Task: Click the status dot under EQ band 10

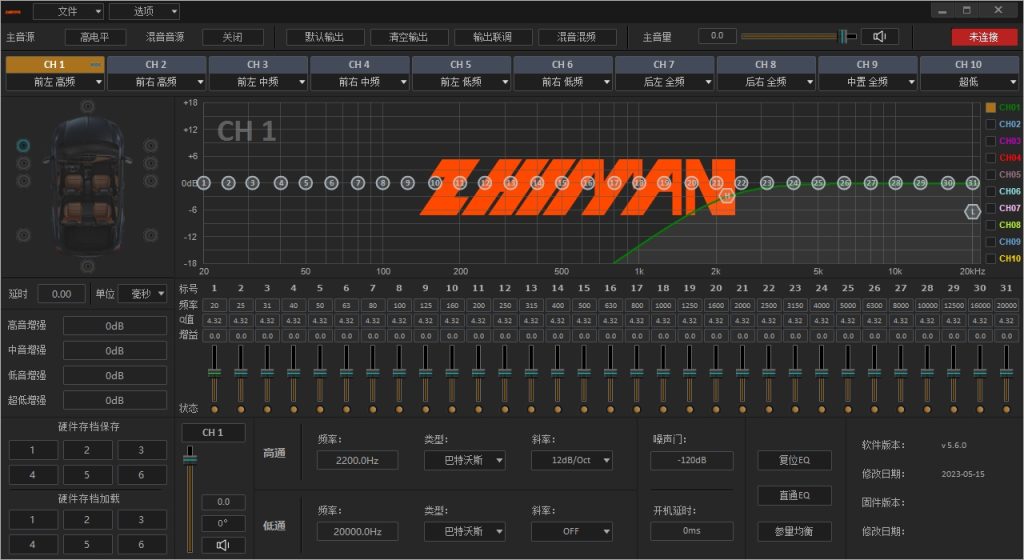Action: [452, 409]
